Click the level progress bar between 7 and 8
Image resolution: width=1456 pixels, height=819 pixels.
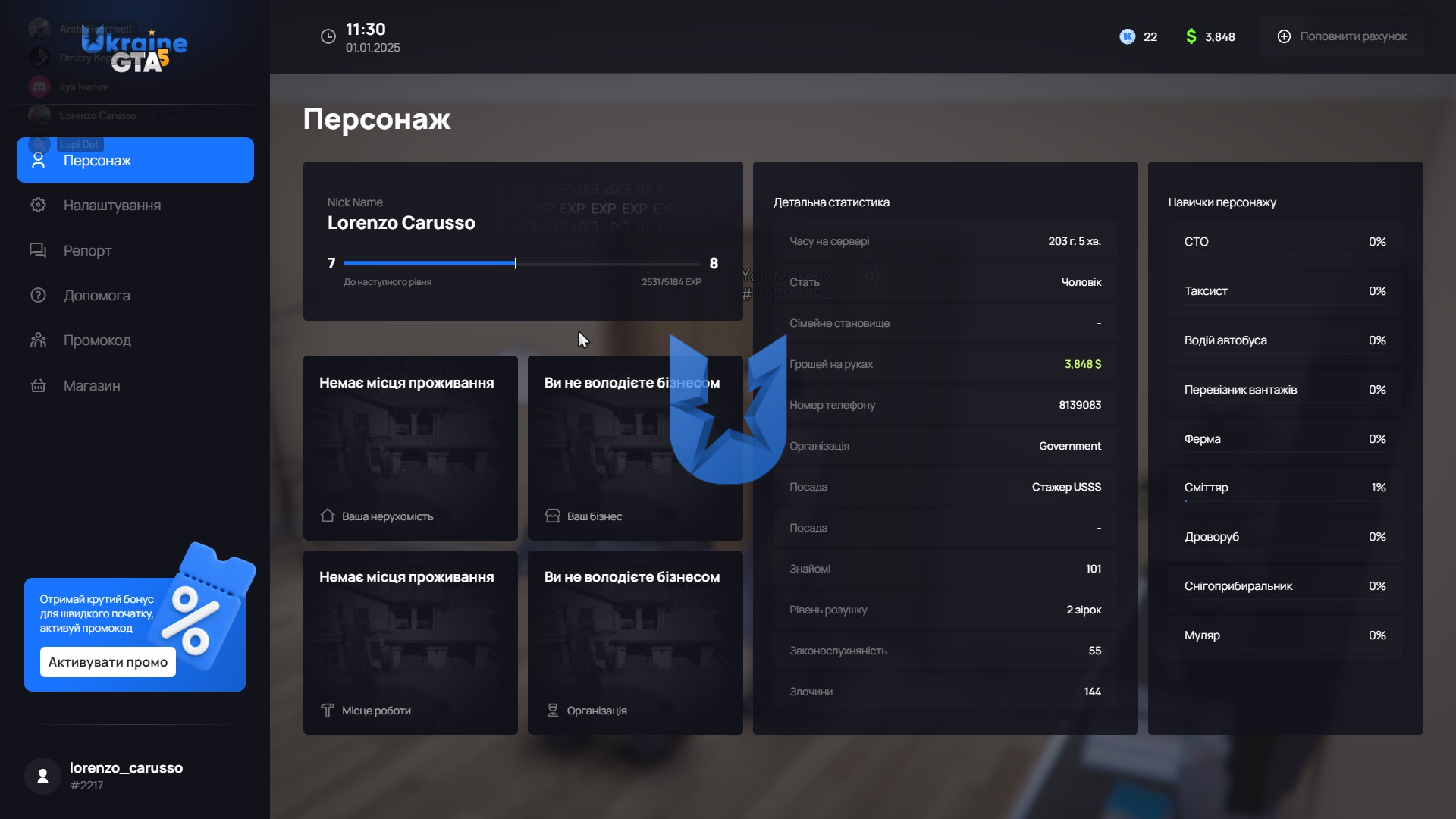(x=522, y=263)
